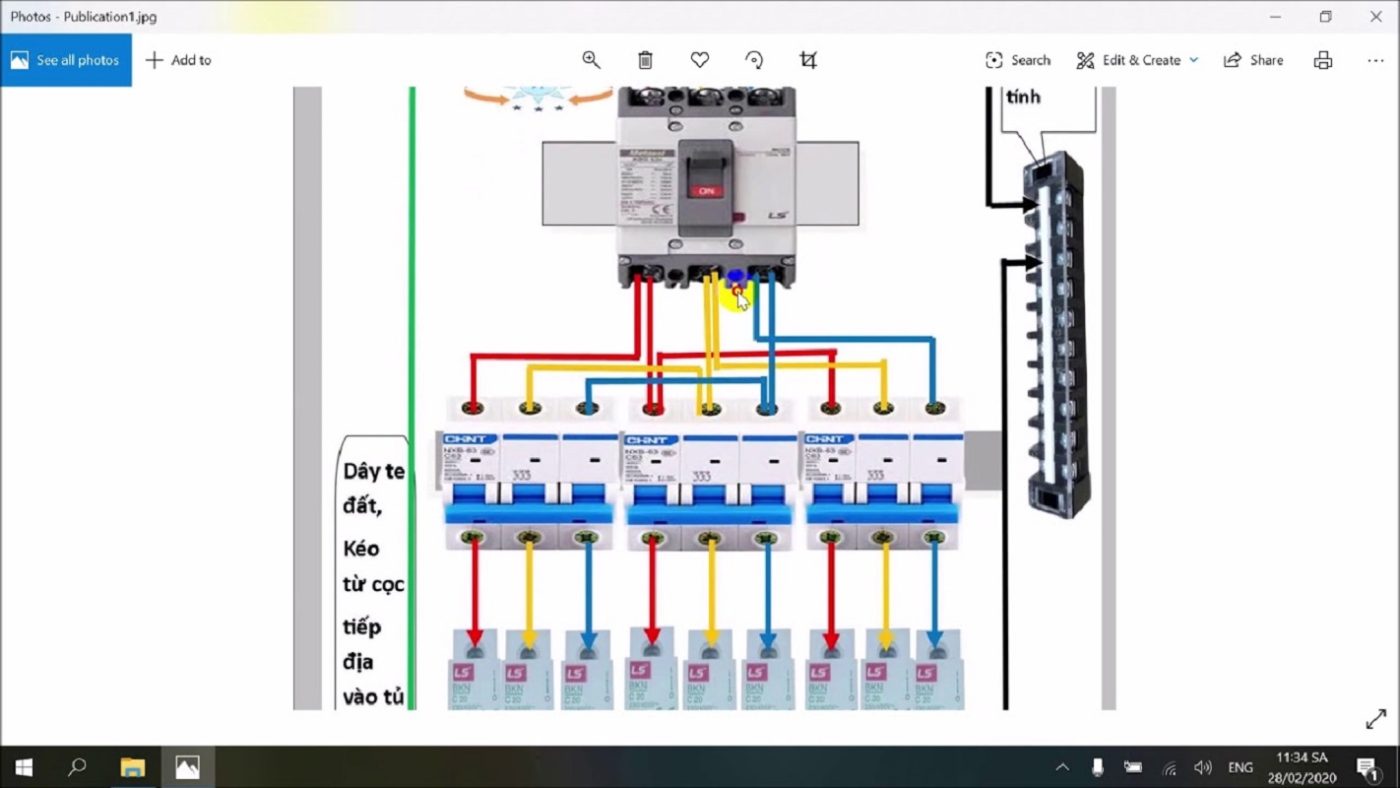Open File Explorer from taskbar
The height and width of the screenshot is (788, 1400).
tap(132, 767)
